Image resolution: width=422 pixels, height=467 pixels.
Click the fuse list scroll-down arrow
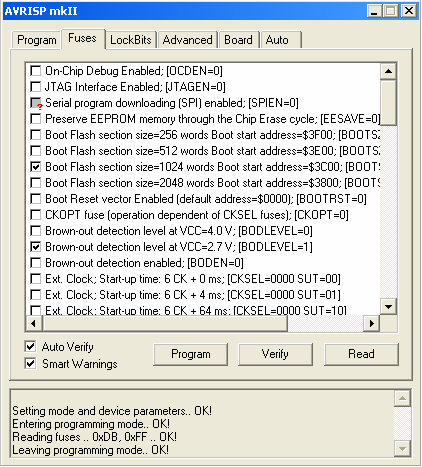tap(388, 306)
